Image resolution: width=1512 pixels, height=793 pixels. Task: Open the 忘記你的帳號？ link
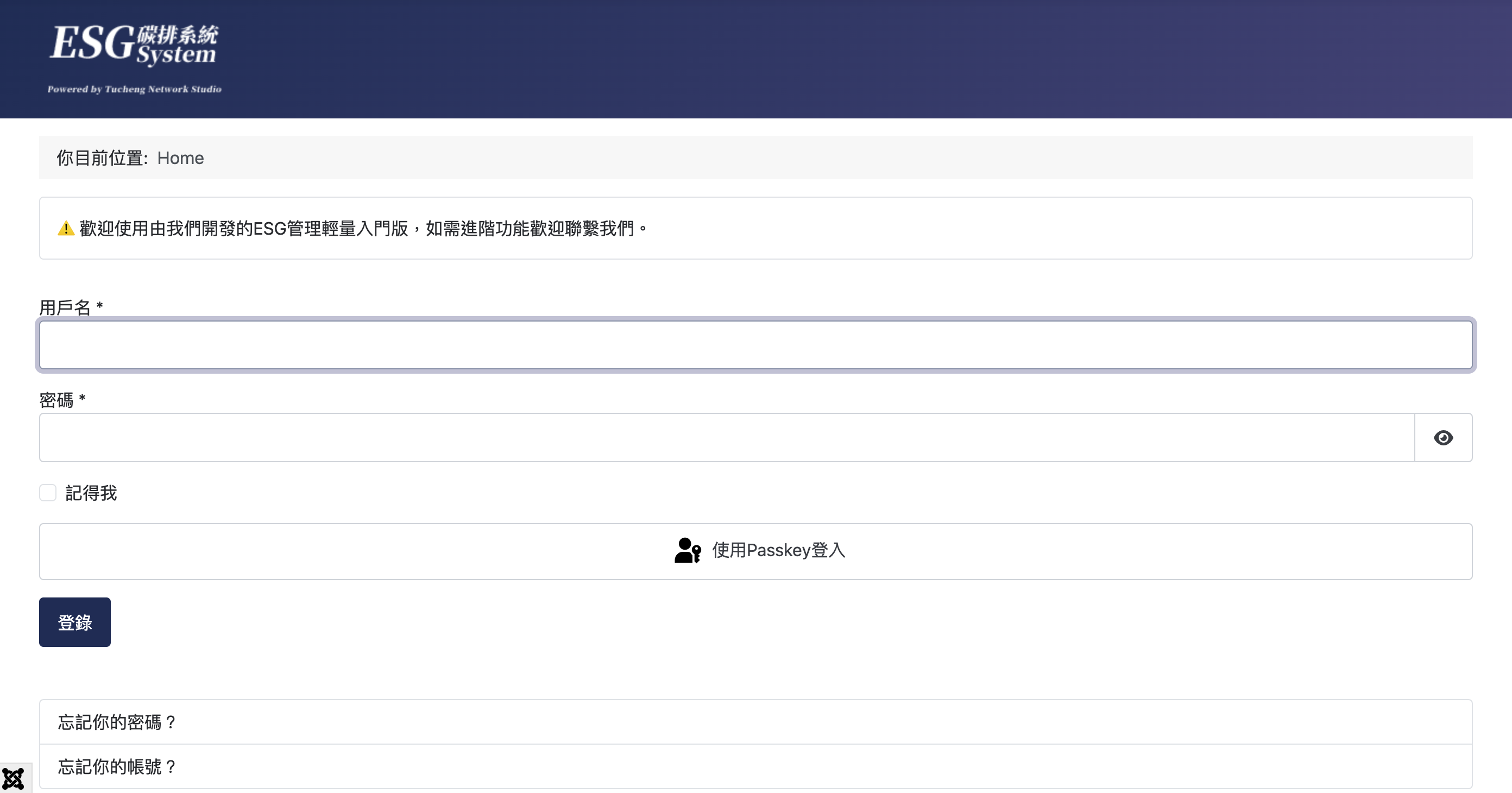coord(117,766)
